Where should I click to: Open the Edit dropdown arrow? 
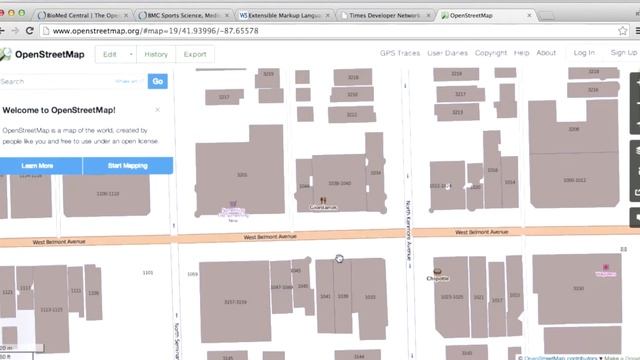[x=131, y=54]
